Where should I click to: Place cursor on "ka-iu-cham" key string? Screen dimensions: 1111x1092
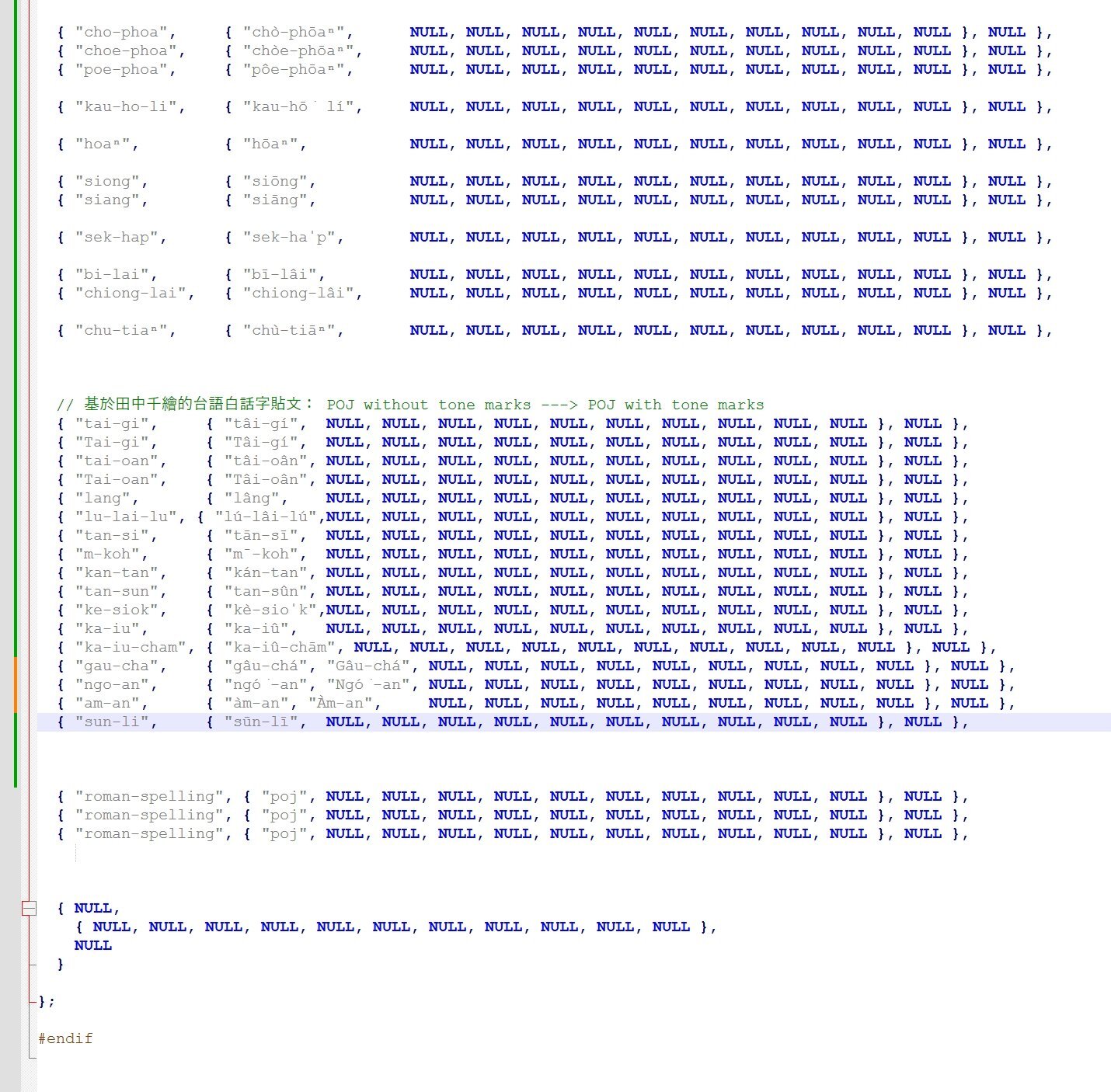[x=130, y=648]
